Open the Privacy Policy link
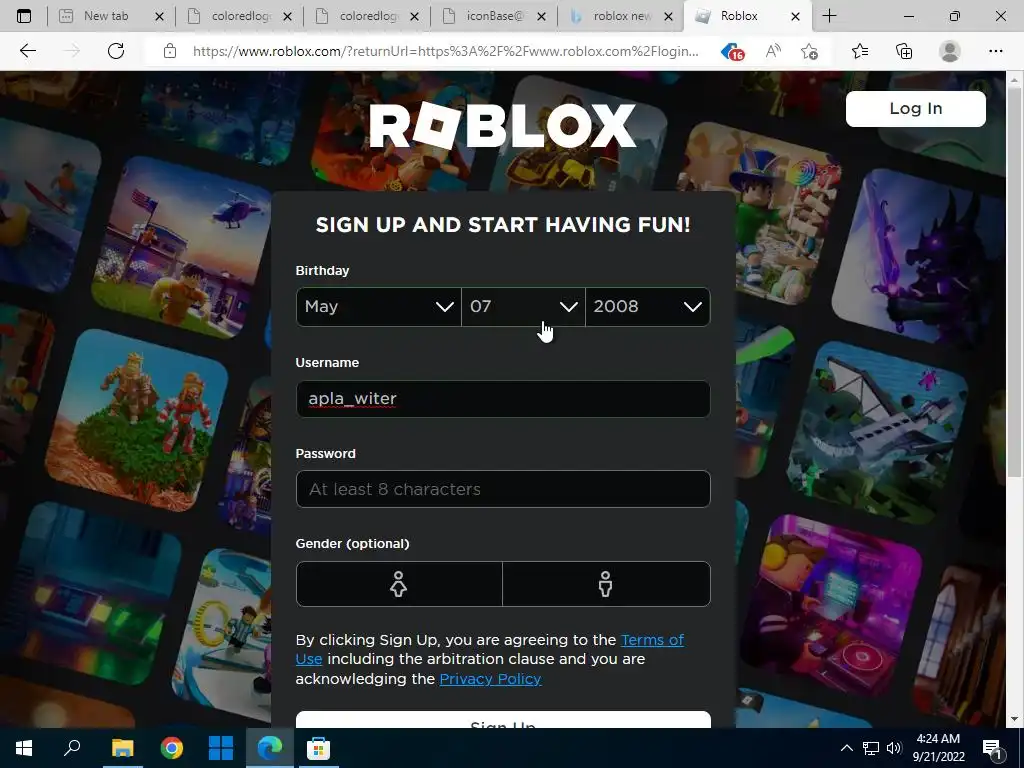 pyautogui.click(x=490, y=679)
